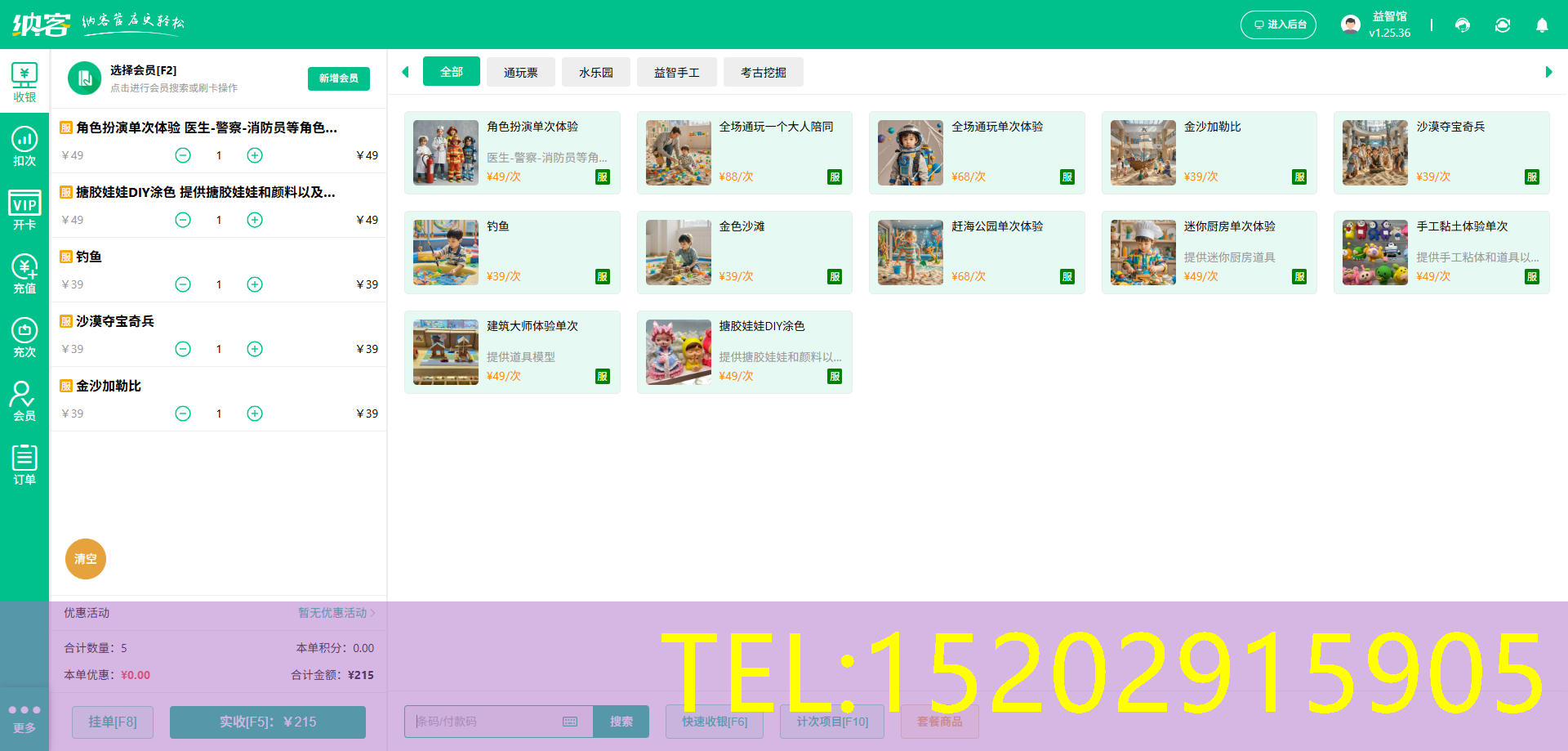Click the left arrow to scroll category tabs

click(406, 72)
